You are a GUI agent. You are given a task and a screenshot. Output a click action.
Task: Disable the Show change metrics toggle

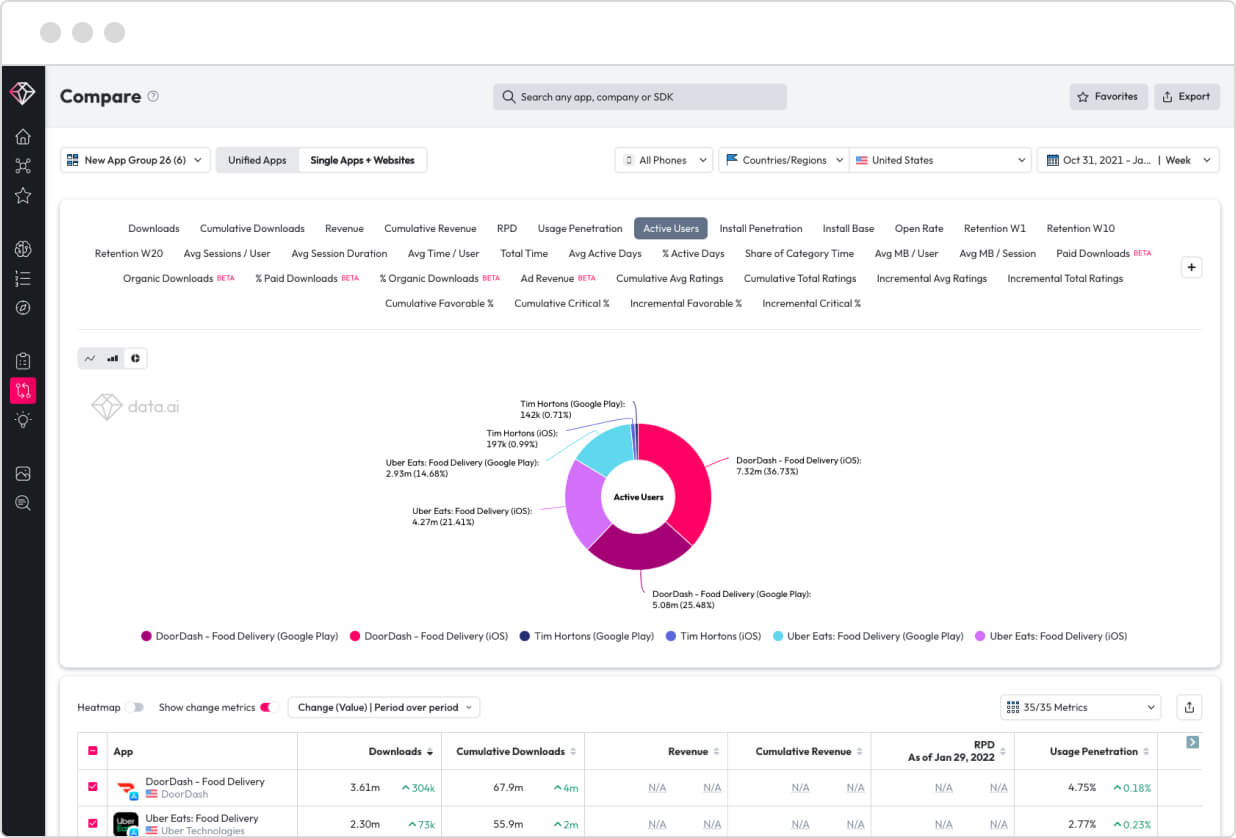point(265,707)
